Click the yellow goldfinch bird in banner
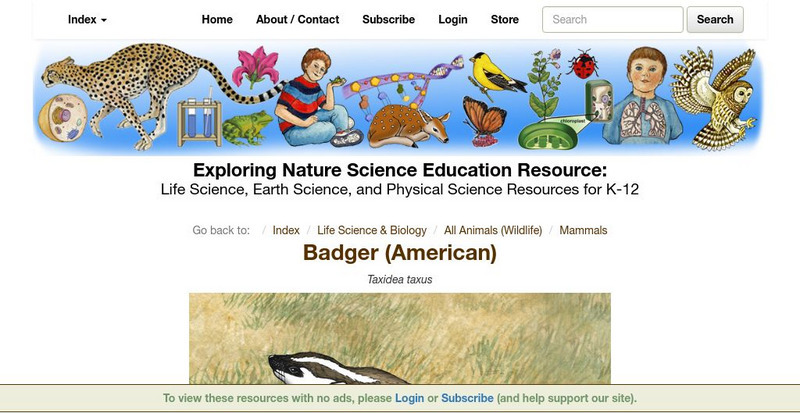Screen dimensions: 800x413 [x=496, y=74]
